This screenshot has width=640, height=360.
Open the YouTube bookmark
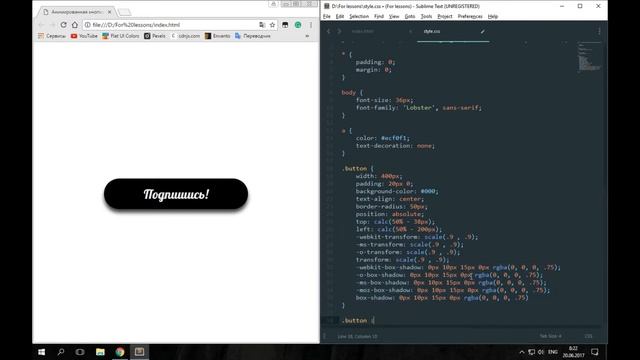click(84, 36)
